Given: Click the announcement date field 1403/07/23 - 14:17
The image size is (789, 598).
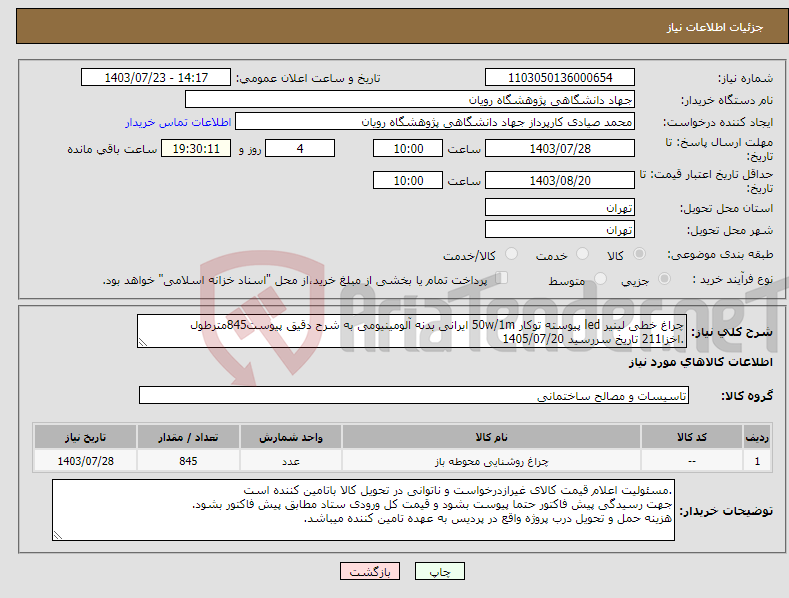Looking at the screenshot, I should 156,78.
